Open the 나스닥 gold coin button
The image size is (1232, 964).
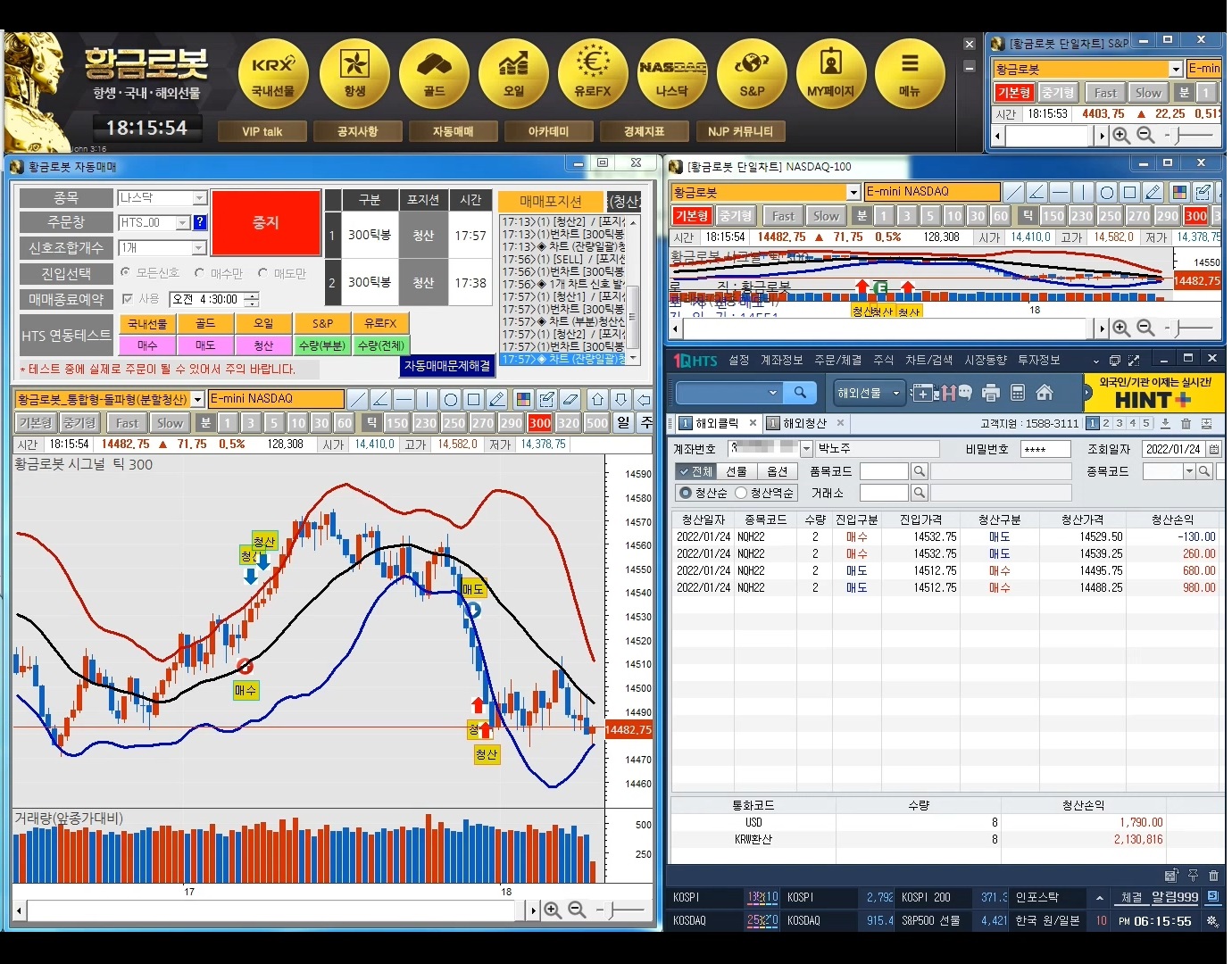pyautogui.click(x=672, y=74)
